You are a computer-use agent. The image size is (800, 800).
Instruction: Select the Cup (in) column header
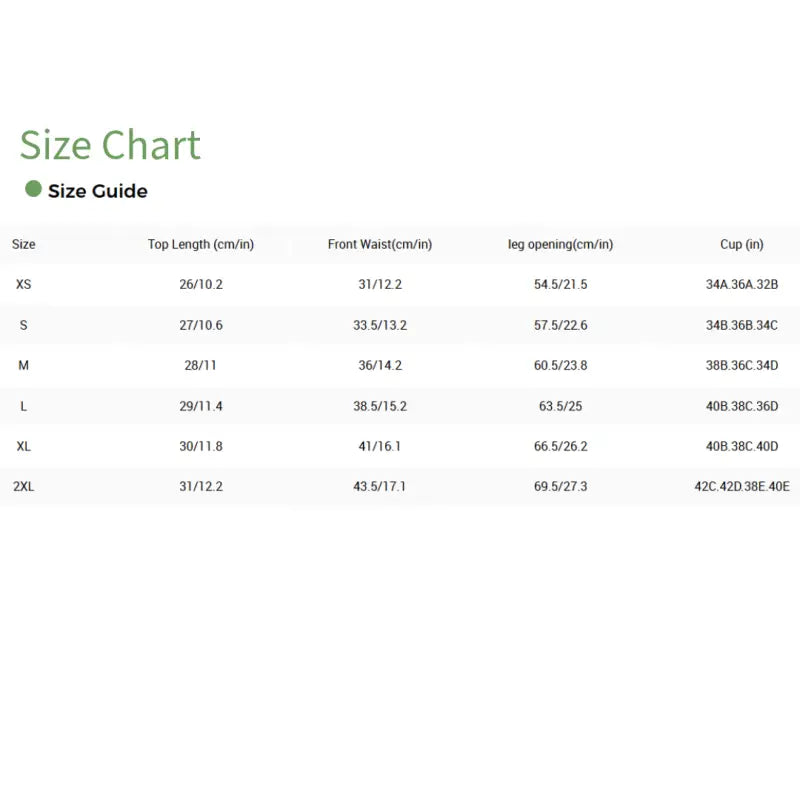click(x=742, y=244)
